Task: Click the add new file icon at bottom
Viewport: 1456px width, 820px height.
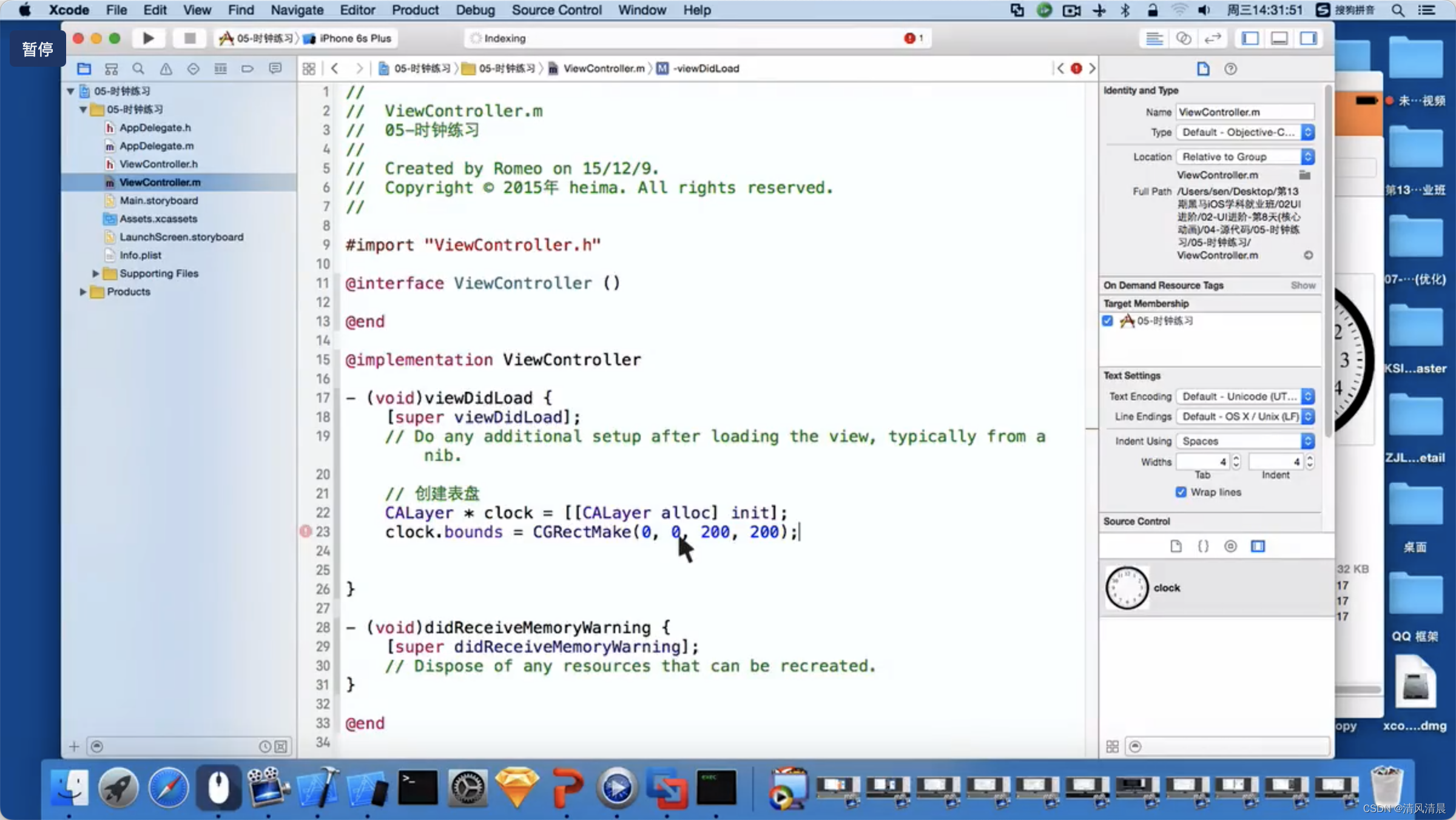Action: pyautogui.click(x=75, y=745)
